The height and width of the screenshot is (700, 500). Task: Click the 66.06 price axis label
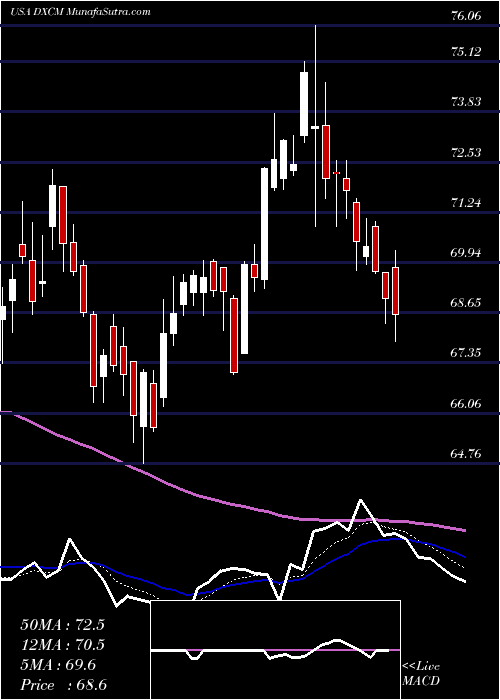click(466, 404)
